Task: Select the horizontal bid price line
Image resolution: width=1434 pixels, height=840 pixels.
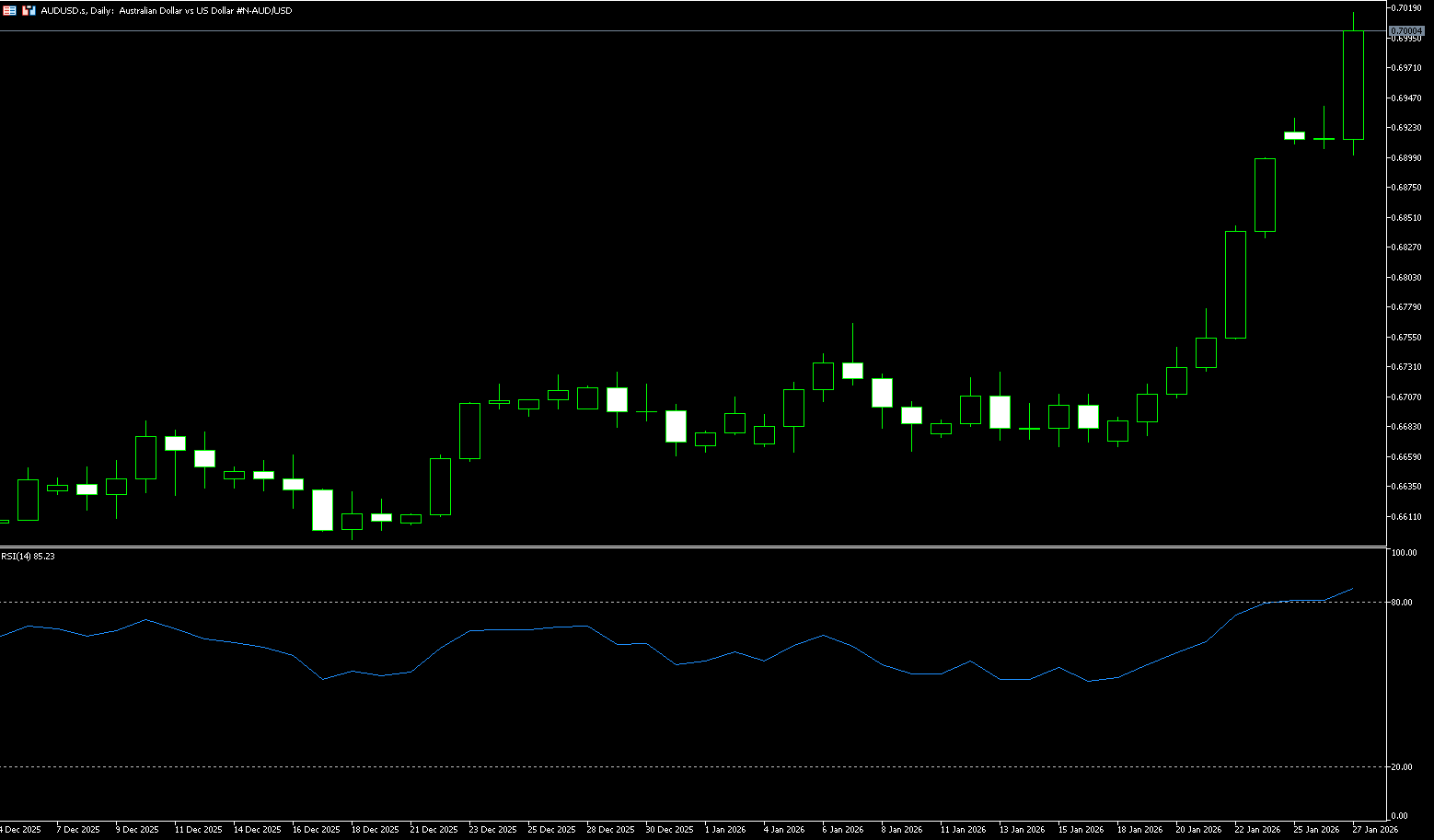Action: (644, 31)
